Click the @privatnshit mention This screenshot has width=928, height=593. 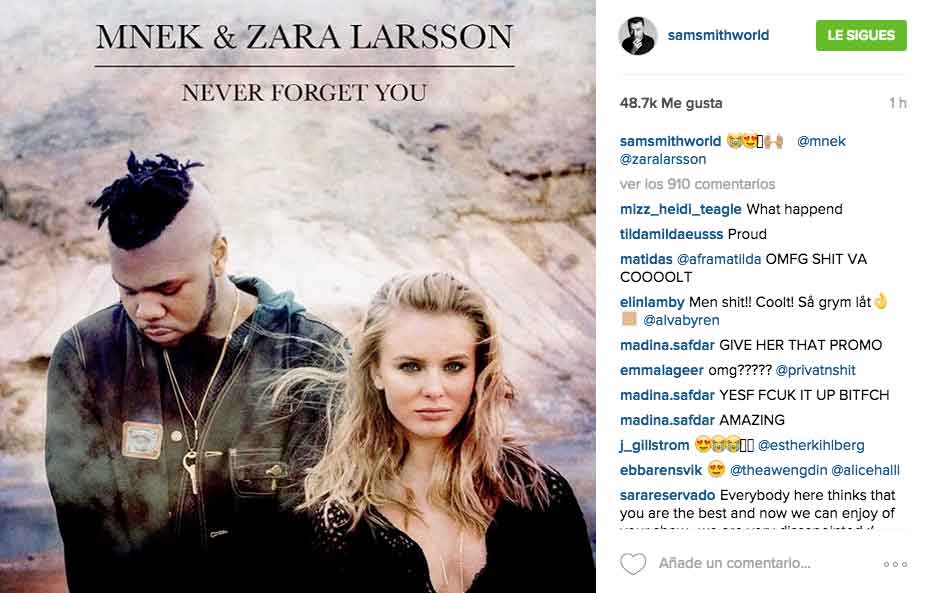coord(815,370)
